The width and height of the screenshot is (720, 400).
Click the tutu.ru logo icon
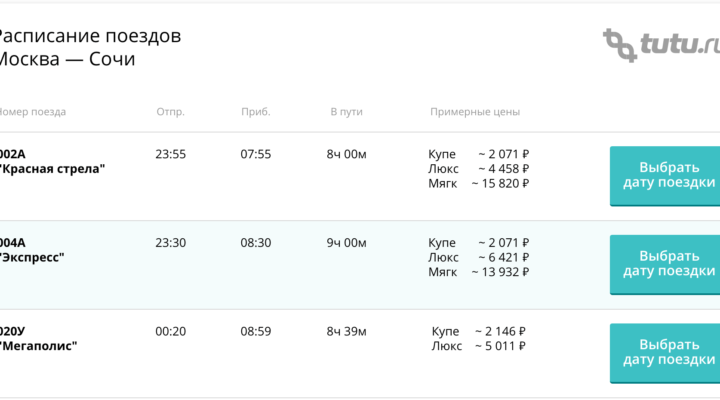619,45
